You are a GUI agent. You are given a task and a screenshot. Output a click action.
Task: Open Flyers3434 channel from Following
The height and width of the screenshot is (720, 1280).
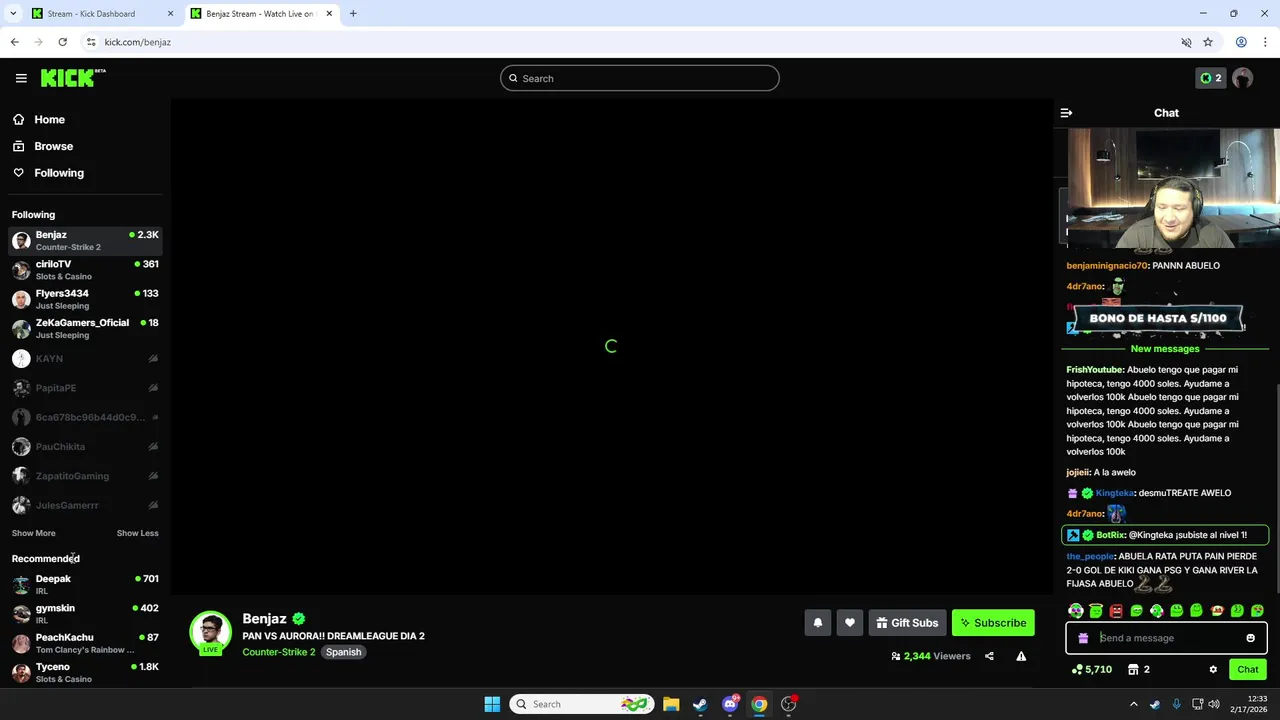point(85,299)
